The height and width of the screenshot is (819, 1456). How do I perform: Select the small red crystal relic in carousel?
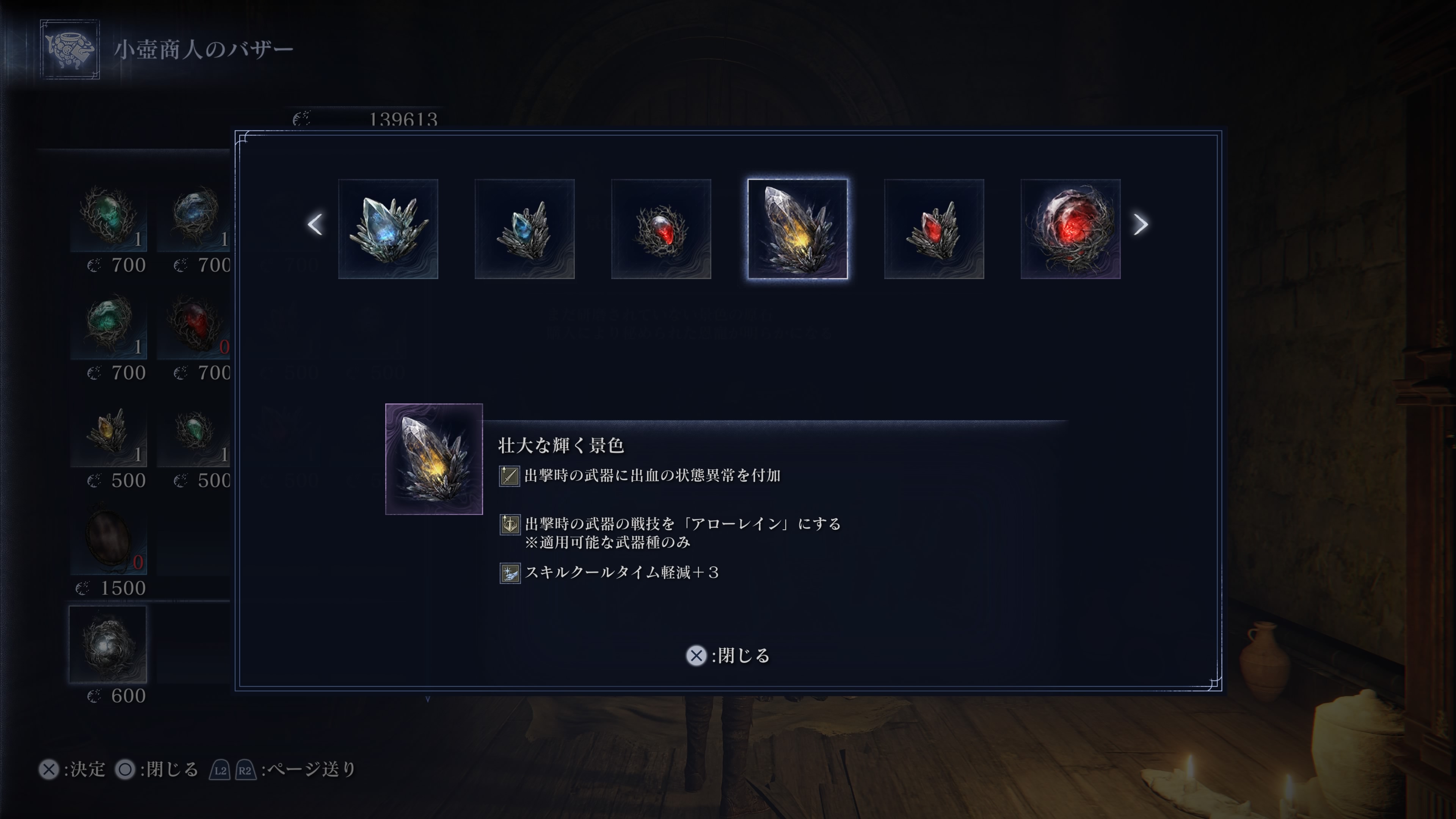(934, 229)
